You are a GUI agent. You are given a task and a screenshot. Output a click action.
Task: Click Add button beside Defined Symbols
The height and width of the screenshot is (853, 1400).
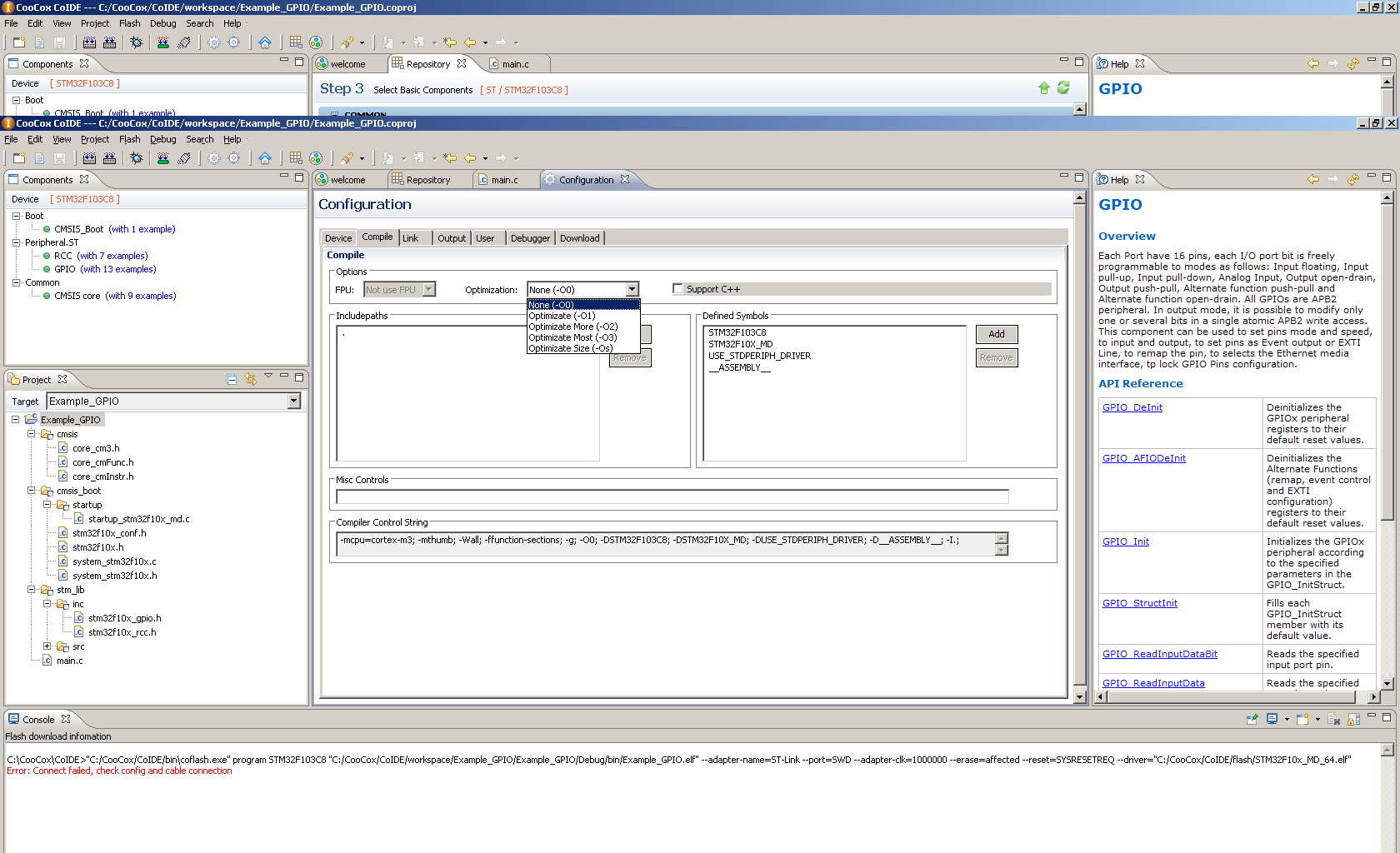pyautogui.click(x=996, y=334)
